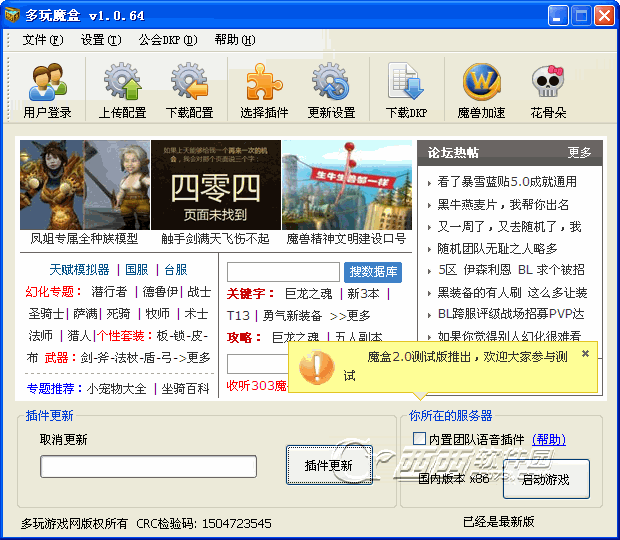Click the 上传配置 upload config icon

[x=123, y=90]
